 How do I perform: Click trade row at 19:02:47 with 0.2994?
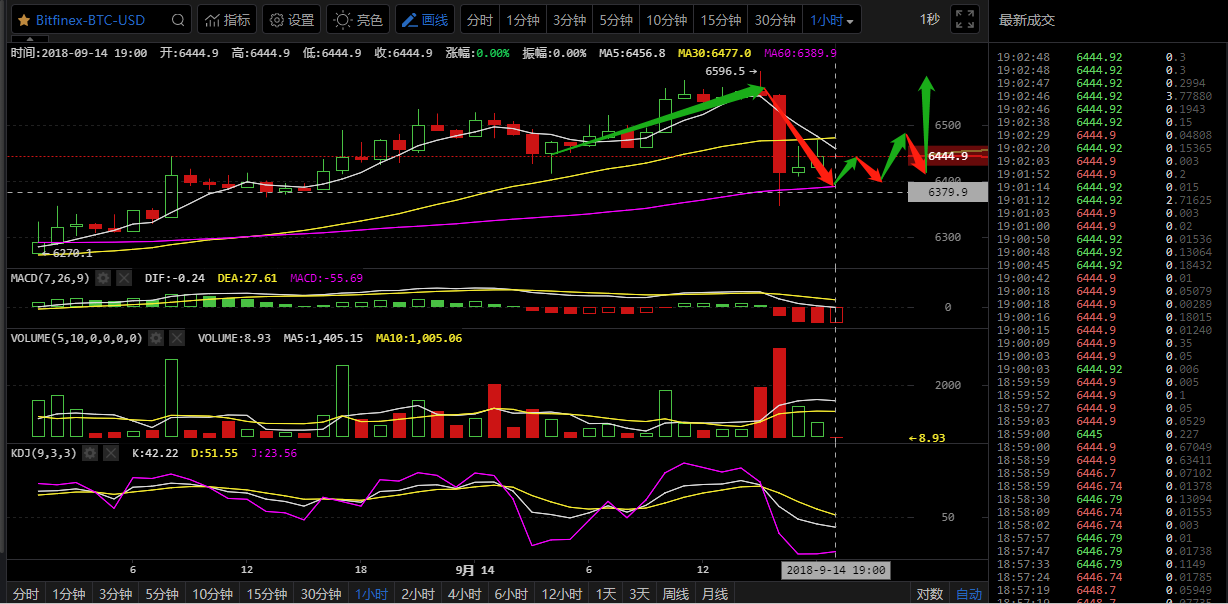click(1108, 83)
